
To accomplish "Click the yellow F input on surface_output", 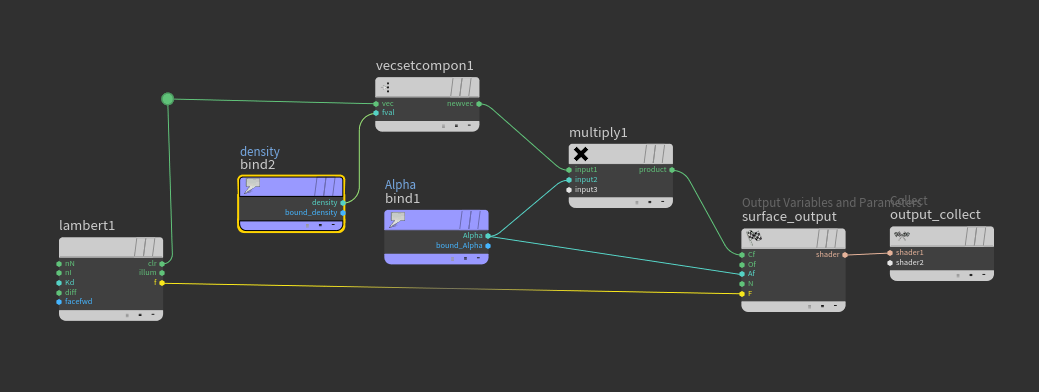I will (x=742, y=293).
